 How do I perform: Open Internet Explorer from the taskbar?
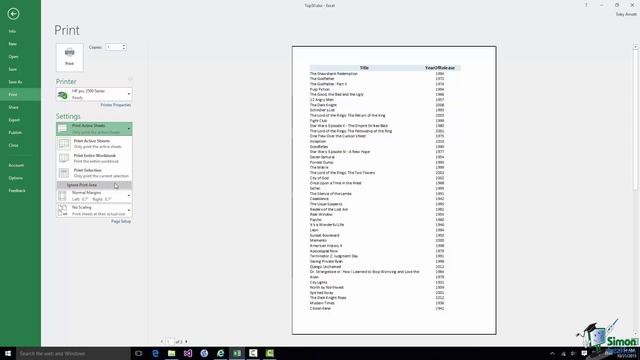click(220, 353)
